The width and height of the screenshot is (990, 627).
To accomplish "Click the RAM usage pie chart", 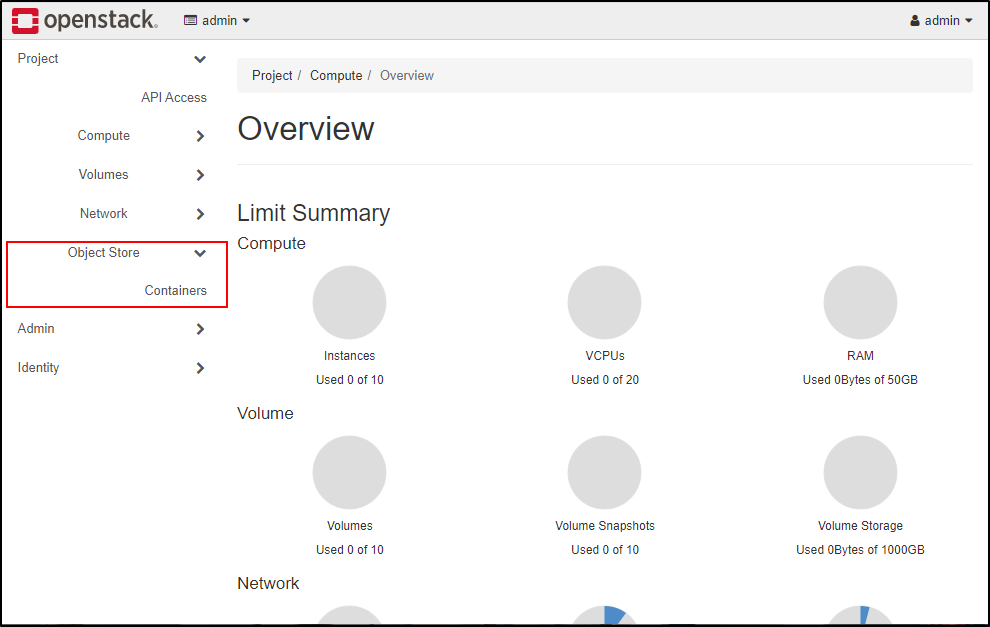I will (x=860, y=302).
